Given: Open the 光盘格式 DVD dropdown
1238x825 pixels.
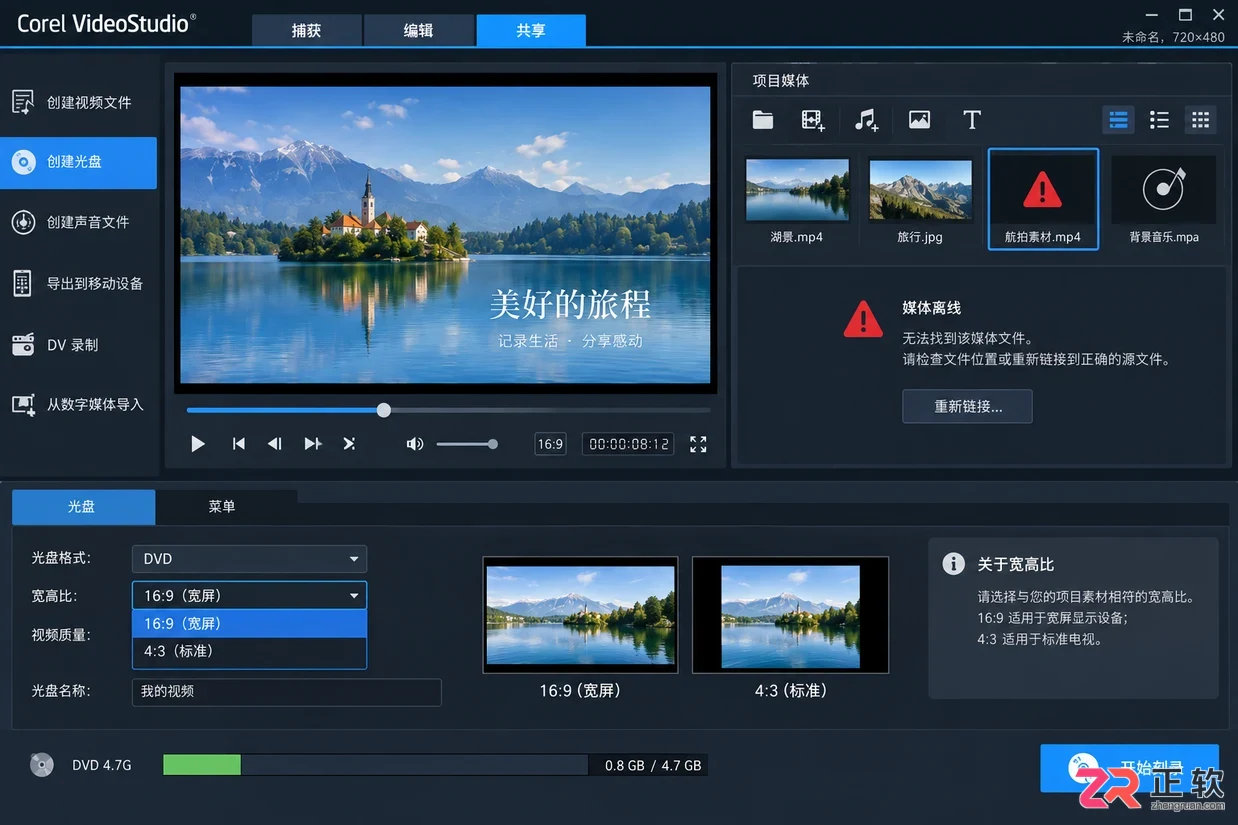Looking at the screenshot, I should tap(249, 559).
